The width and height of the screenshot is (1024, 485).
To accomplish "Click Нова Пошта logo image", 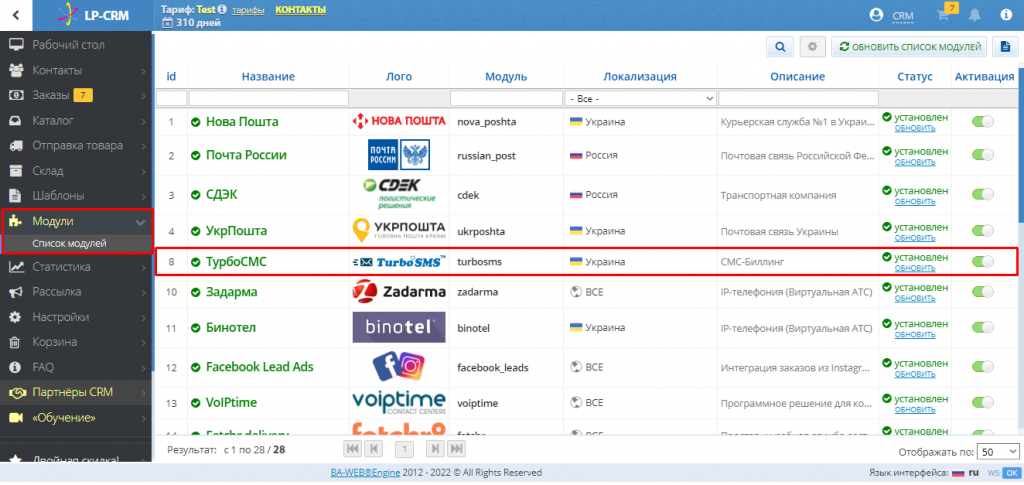I will click(x=399, y=121).
